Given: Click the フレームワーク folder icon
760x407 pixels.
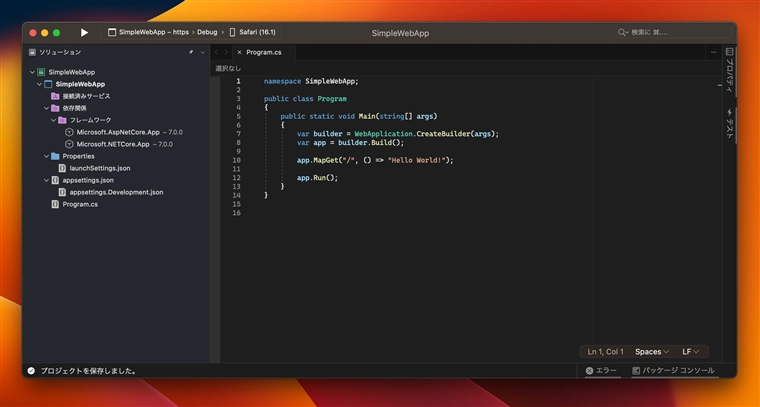Looking at the screenshot, I should 62,120.
